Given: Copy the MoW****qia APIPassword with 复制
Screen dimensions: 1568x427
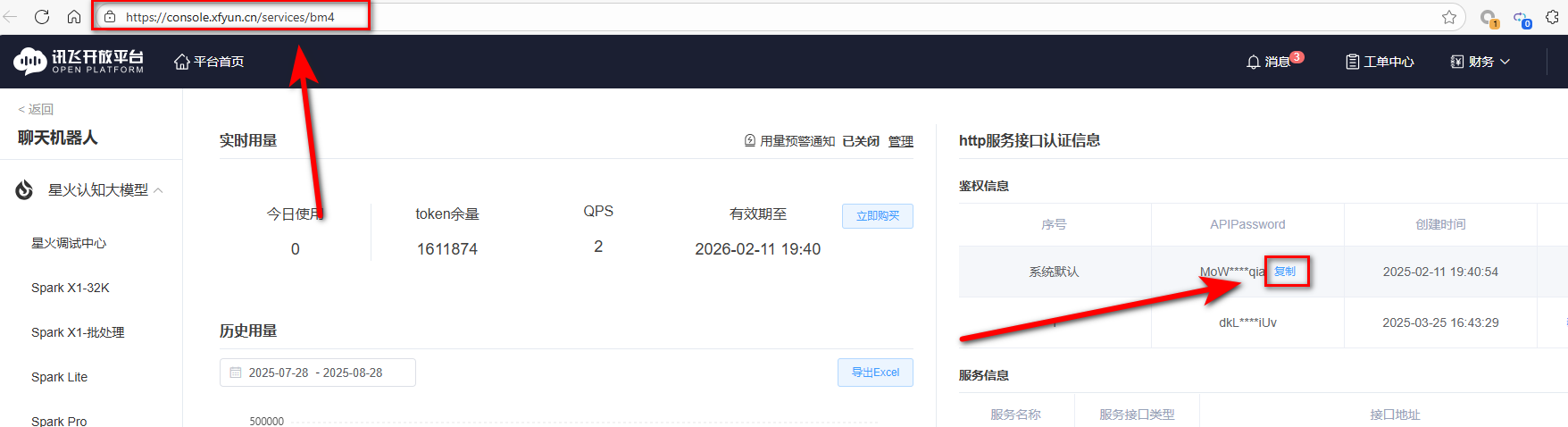Looking at the screenshot, I should click(1285, 272).
